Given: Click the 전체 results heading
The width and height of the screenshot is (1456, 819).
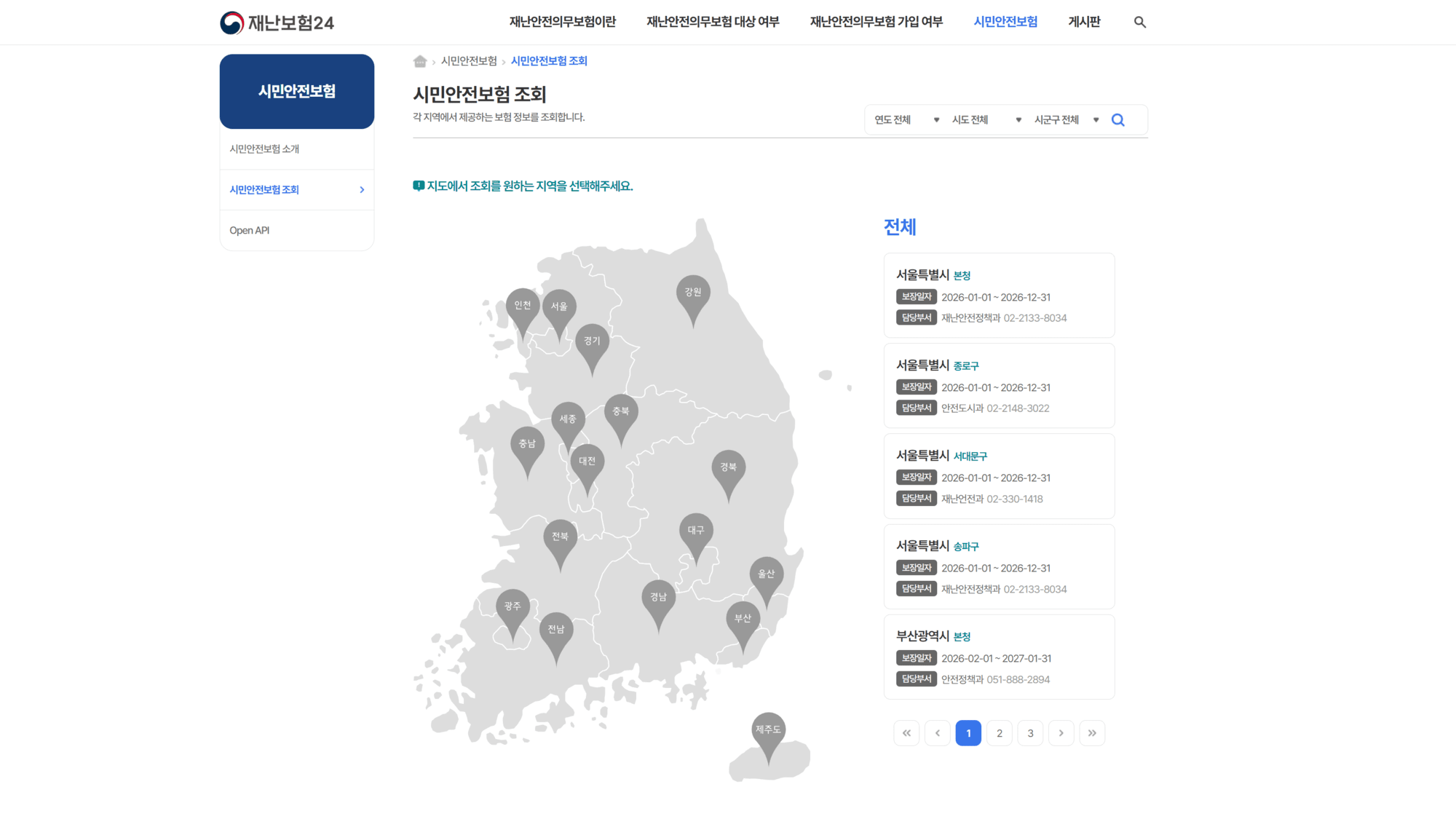Looking at the screenshot, I should tap(900, 227).
